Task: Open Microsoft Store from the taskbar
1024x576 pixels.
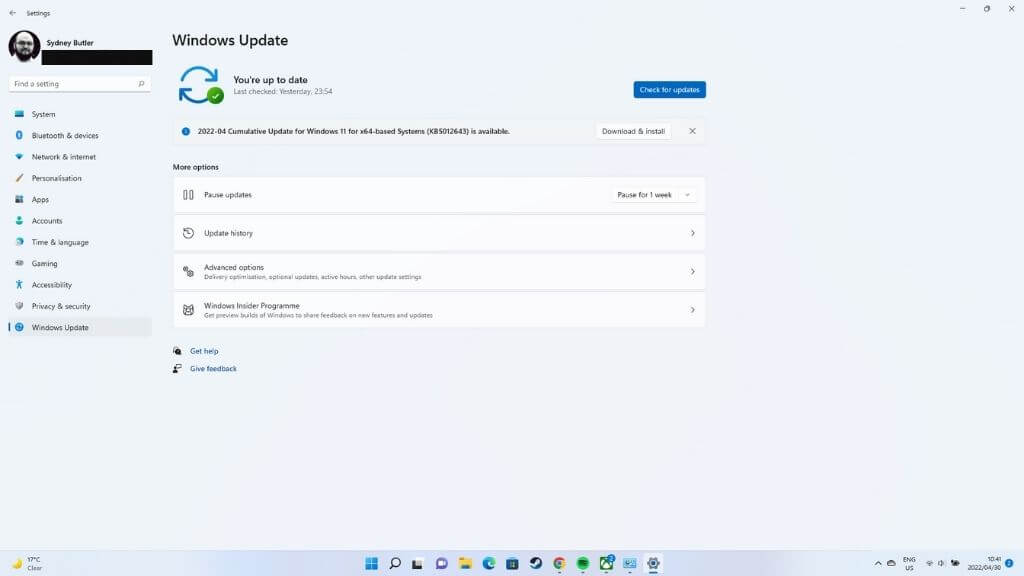Action: pos(513,563)
